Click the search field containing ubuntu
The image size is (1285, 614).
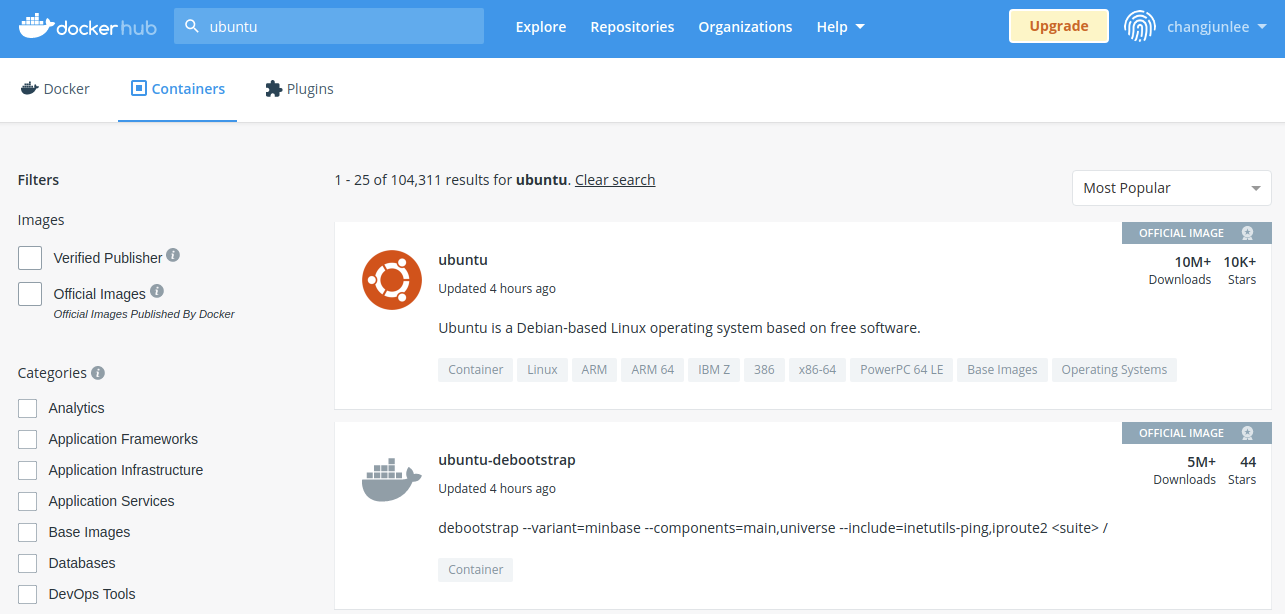[329, 27]
